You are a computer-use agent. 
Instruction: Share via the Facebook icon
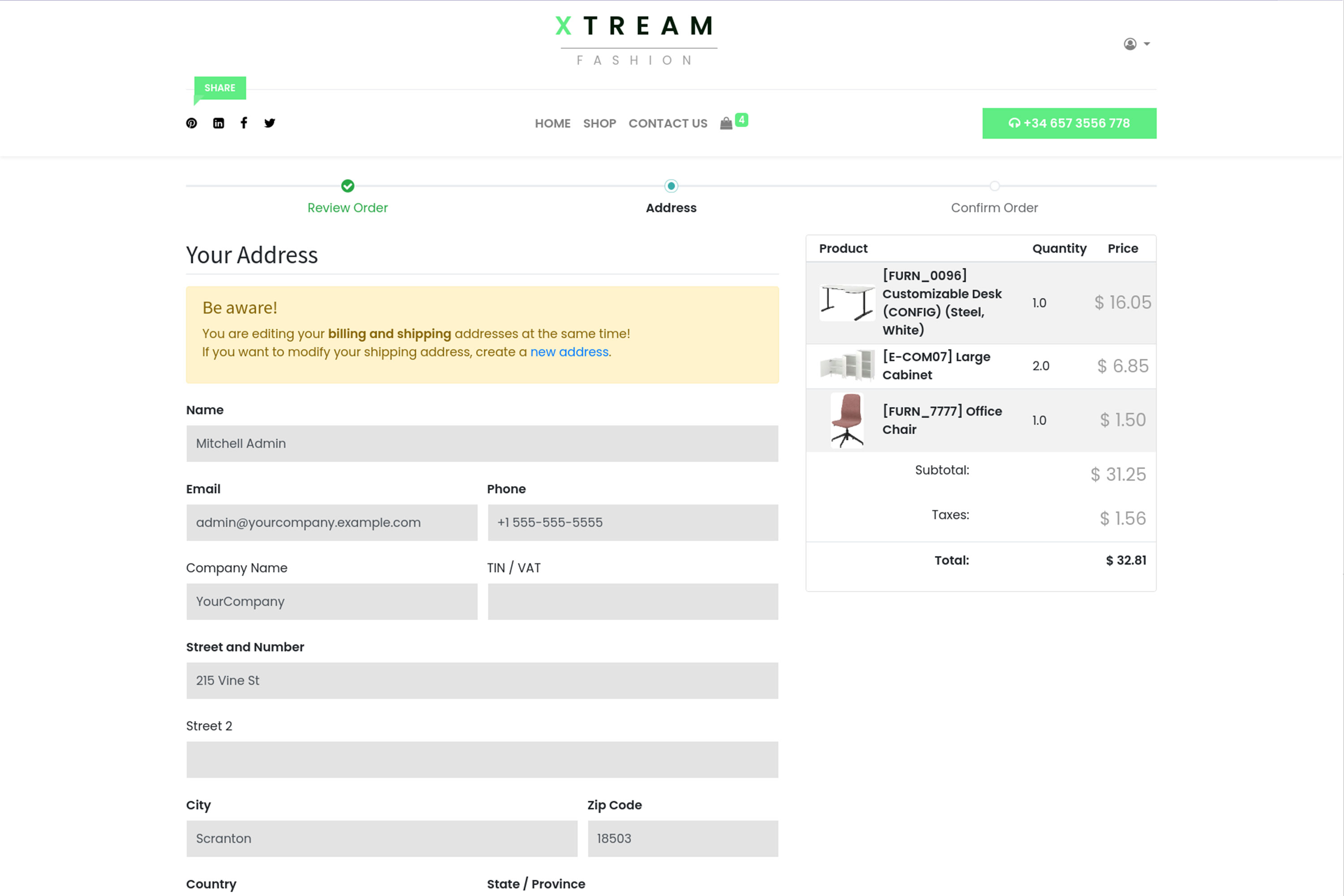tap(244, 123)
